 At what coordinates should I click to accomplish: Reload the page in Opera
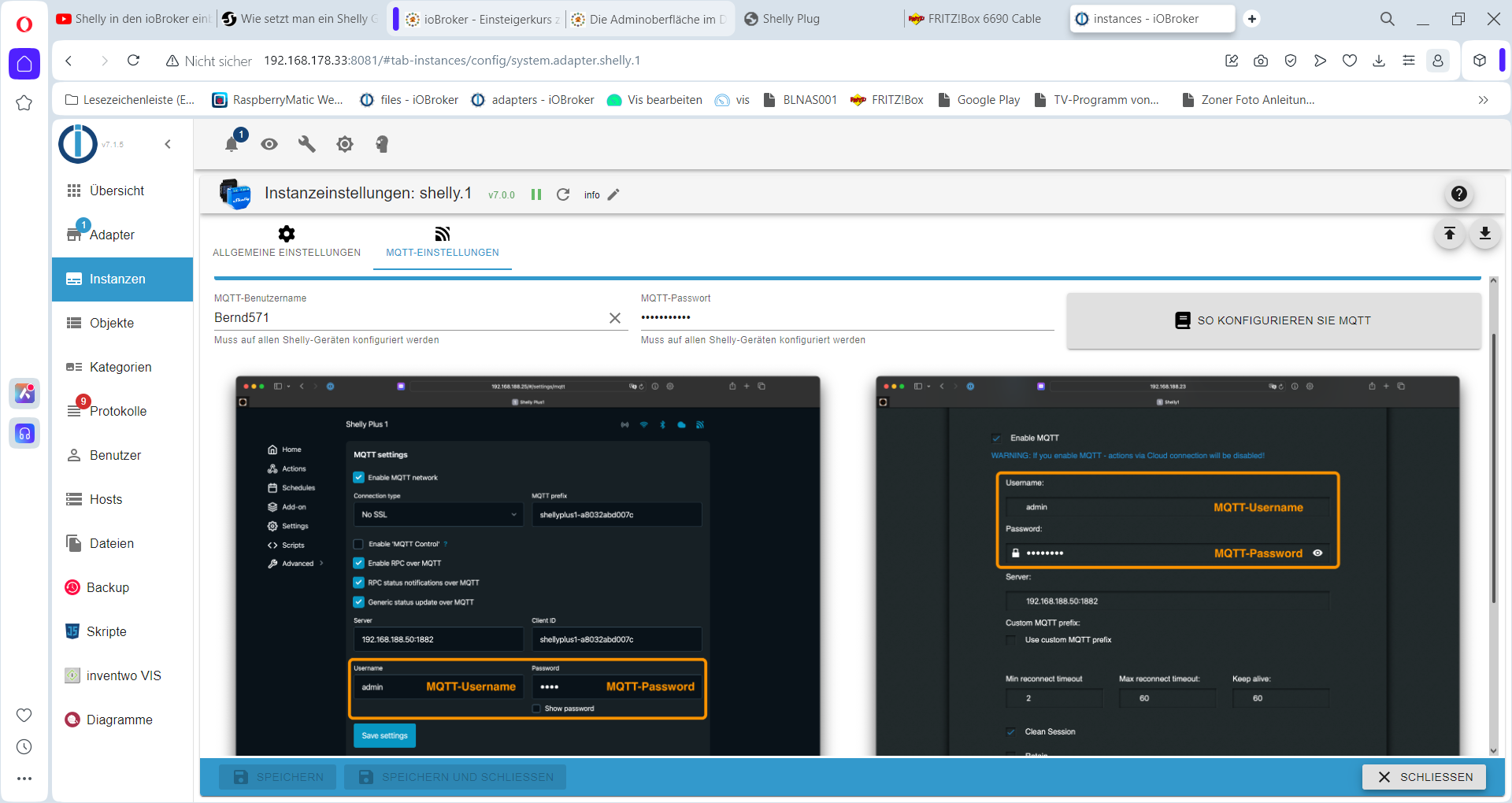pyautogui.click(x=134, y=61)
